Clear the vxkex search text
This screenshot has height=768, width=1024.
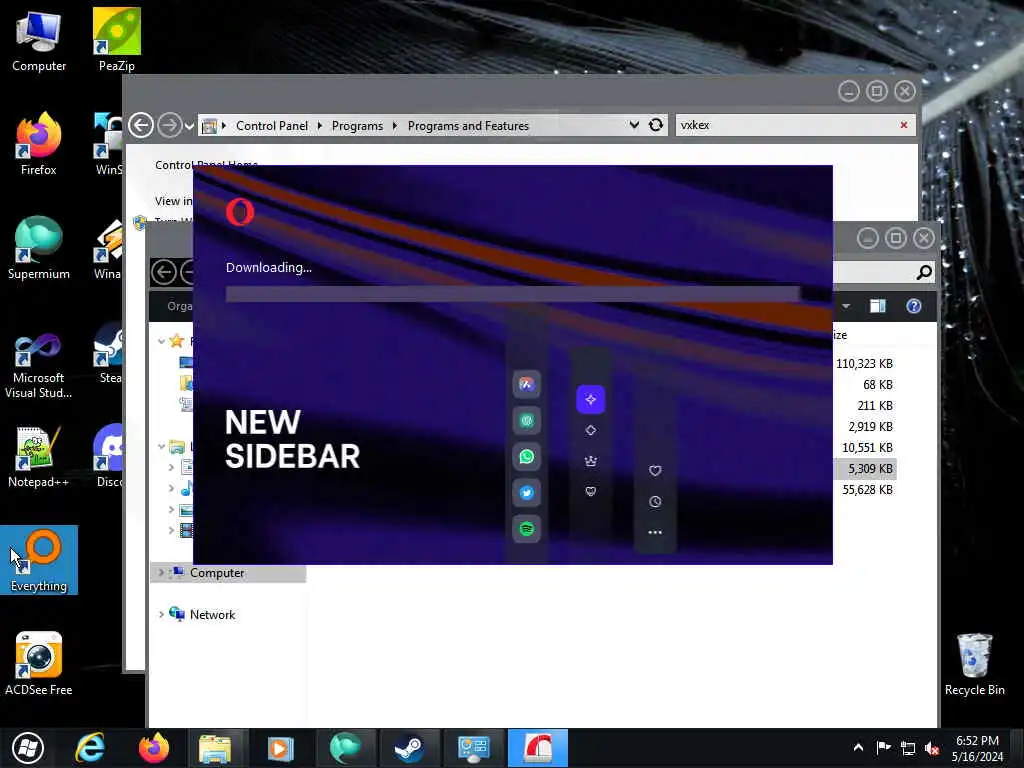[904, 125]
